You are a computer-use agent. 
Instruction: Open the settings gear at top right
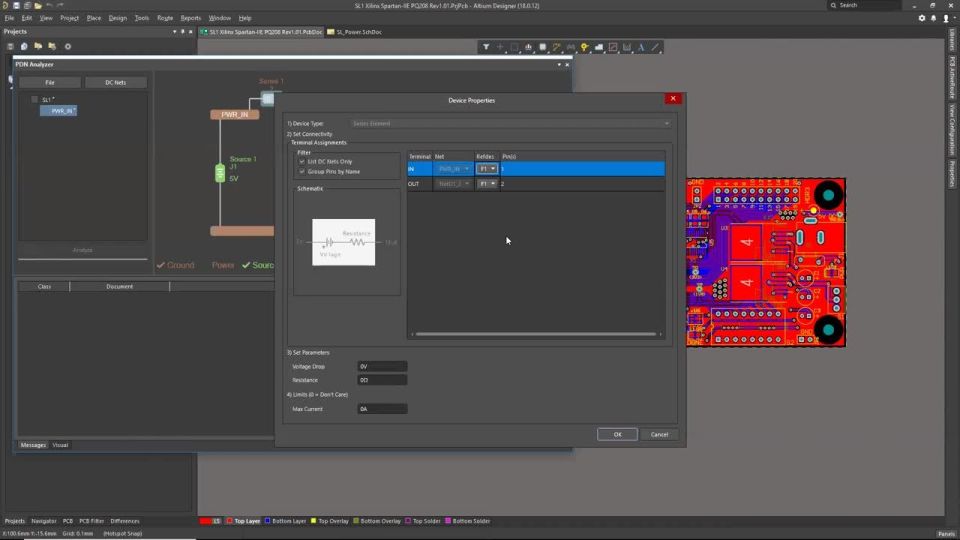point(921,18)
